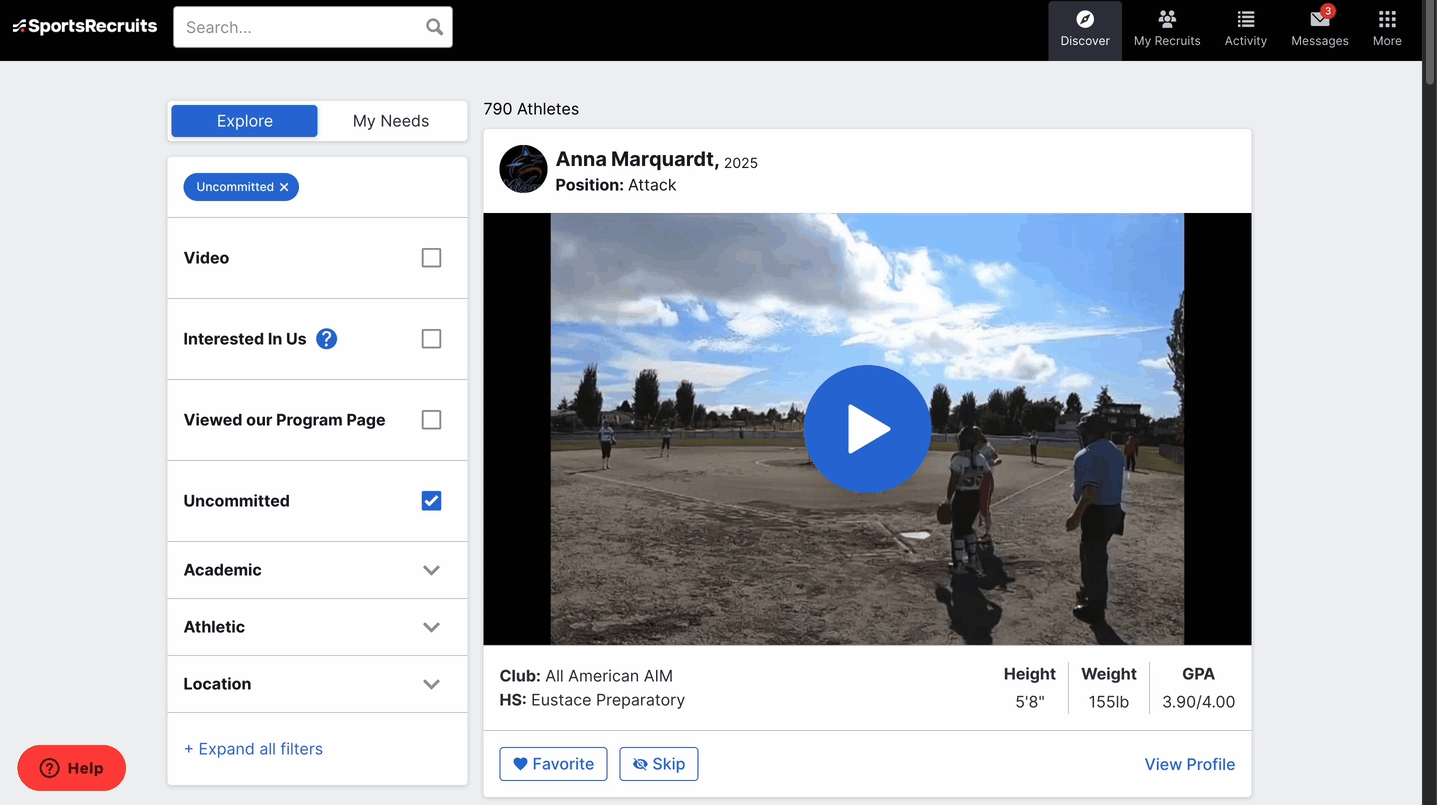Switch to the My Needs tab
Screen dimensions: 1437x805
point(391,121)
